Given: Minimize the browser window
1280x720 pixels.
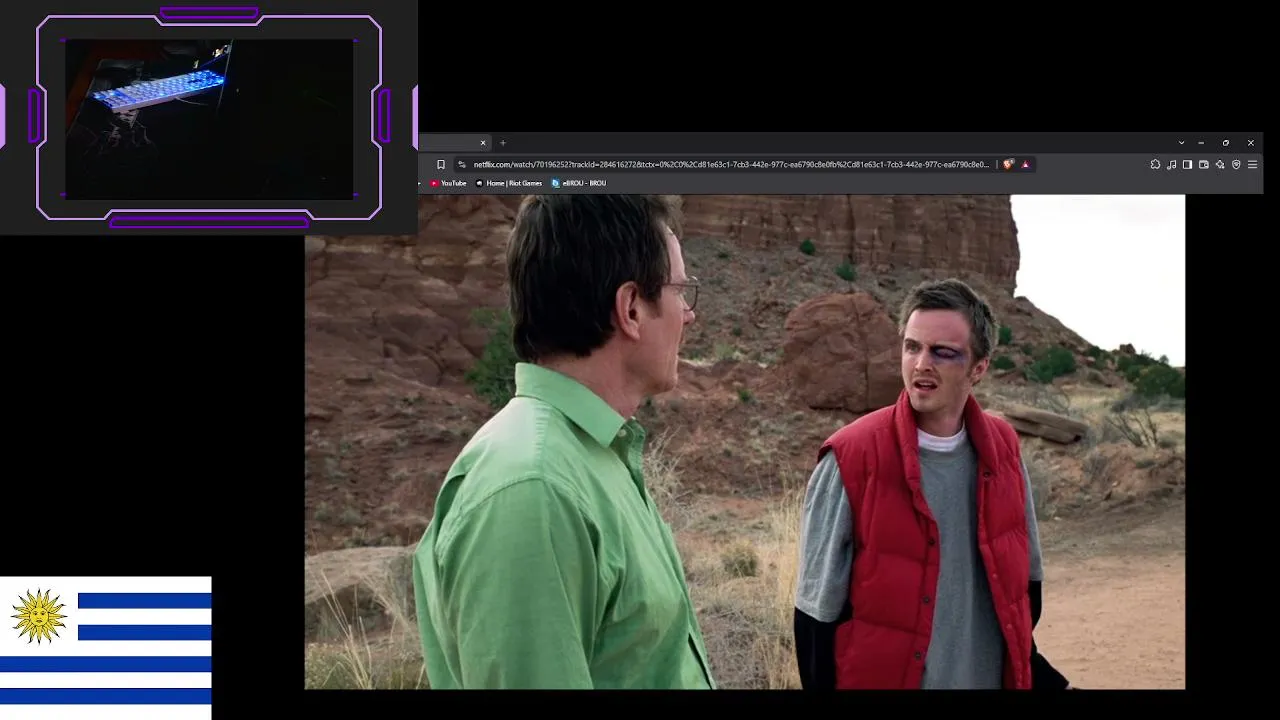Looking at the screenshot, I should point(1201,143).
